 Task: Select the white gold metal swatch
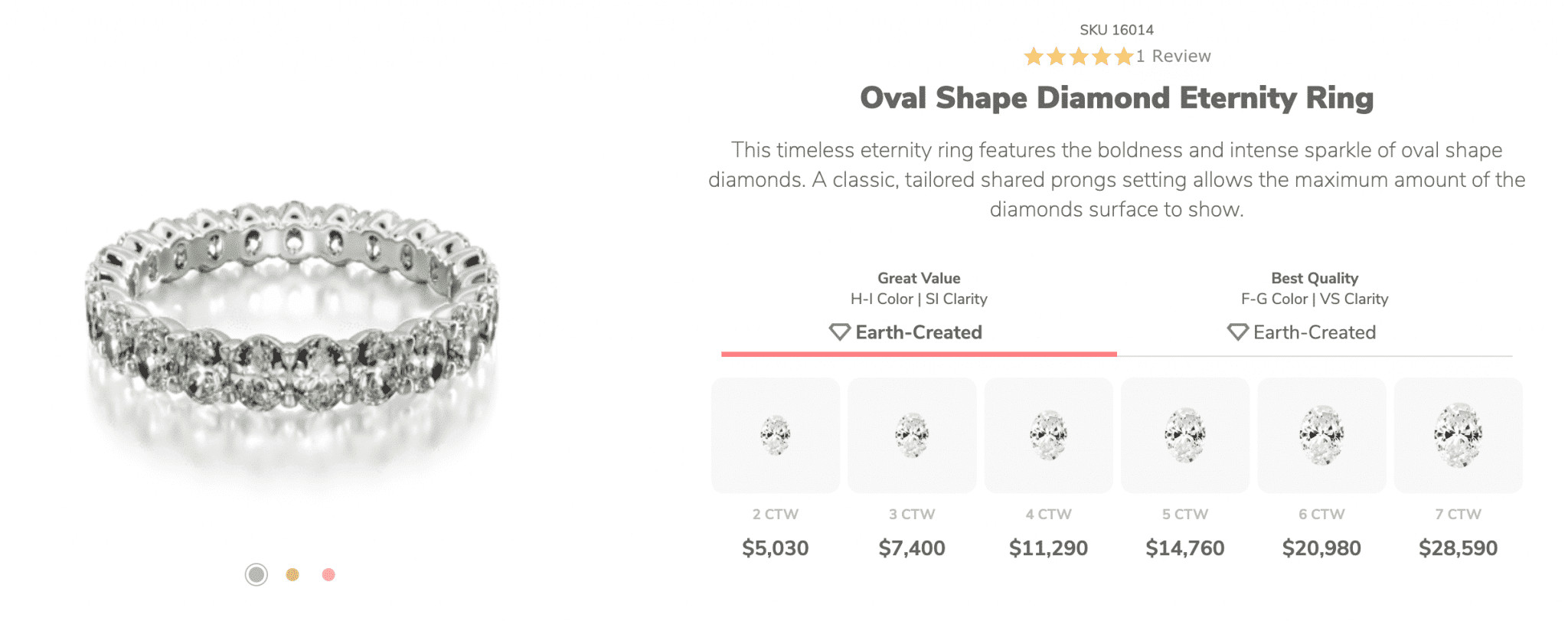[255, 573]
